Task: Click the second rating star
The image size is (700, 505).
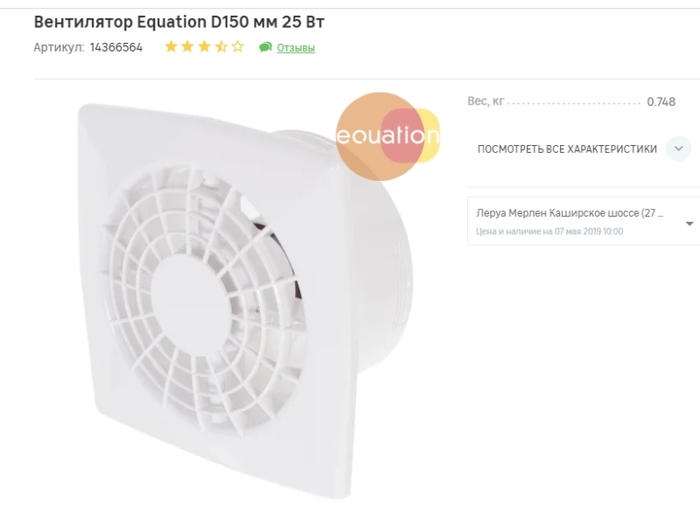Action: tap(187, 47)
